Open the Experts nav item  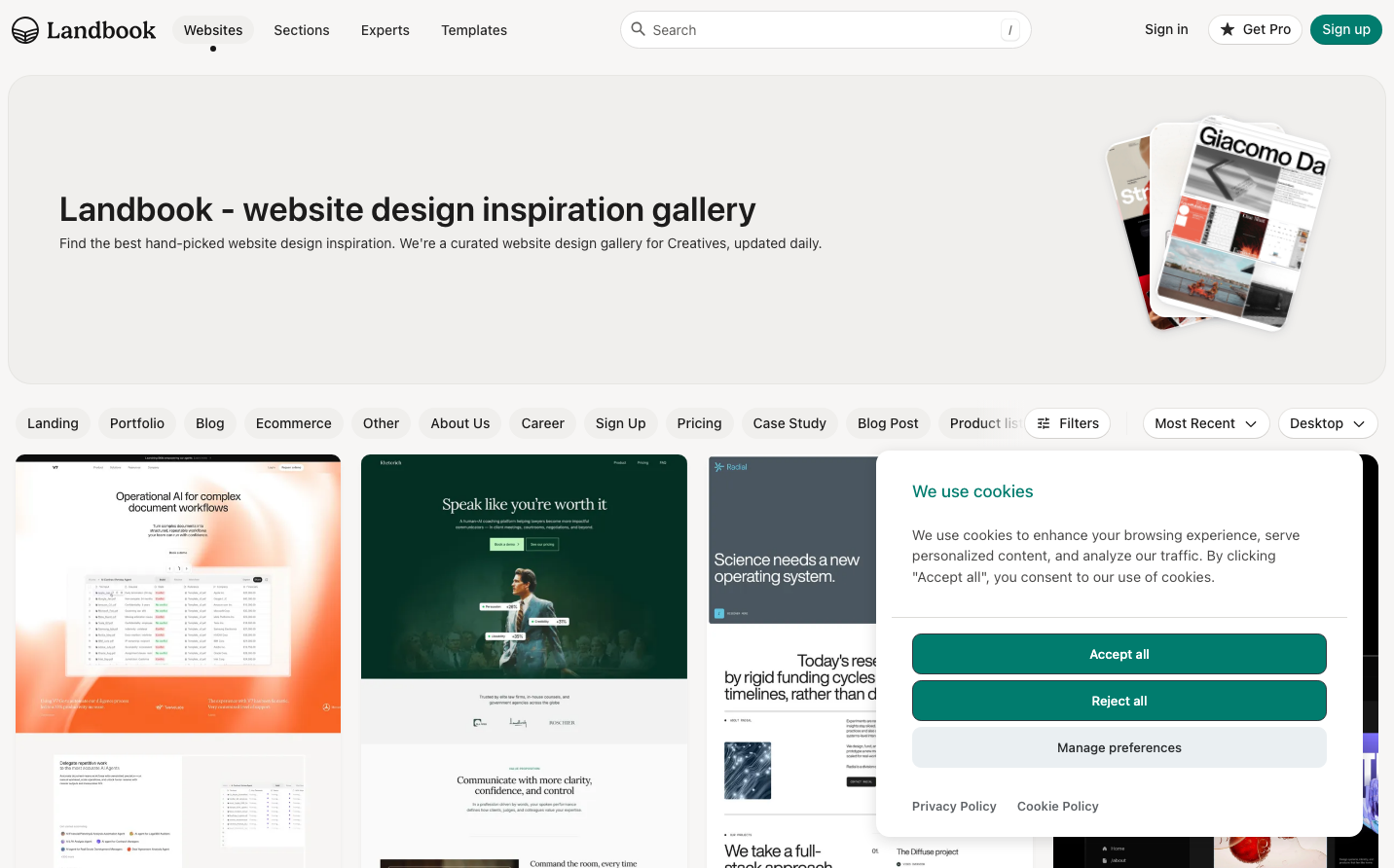coord(385,30)
